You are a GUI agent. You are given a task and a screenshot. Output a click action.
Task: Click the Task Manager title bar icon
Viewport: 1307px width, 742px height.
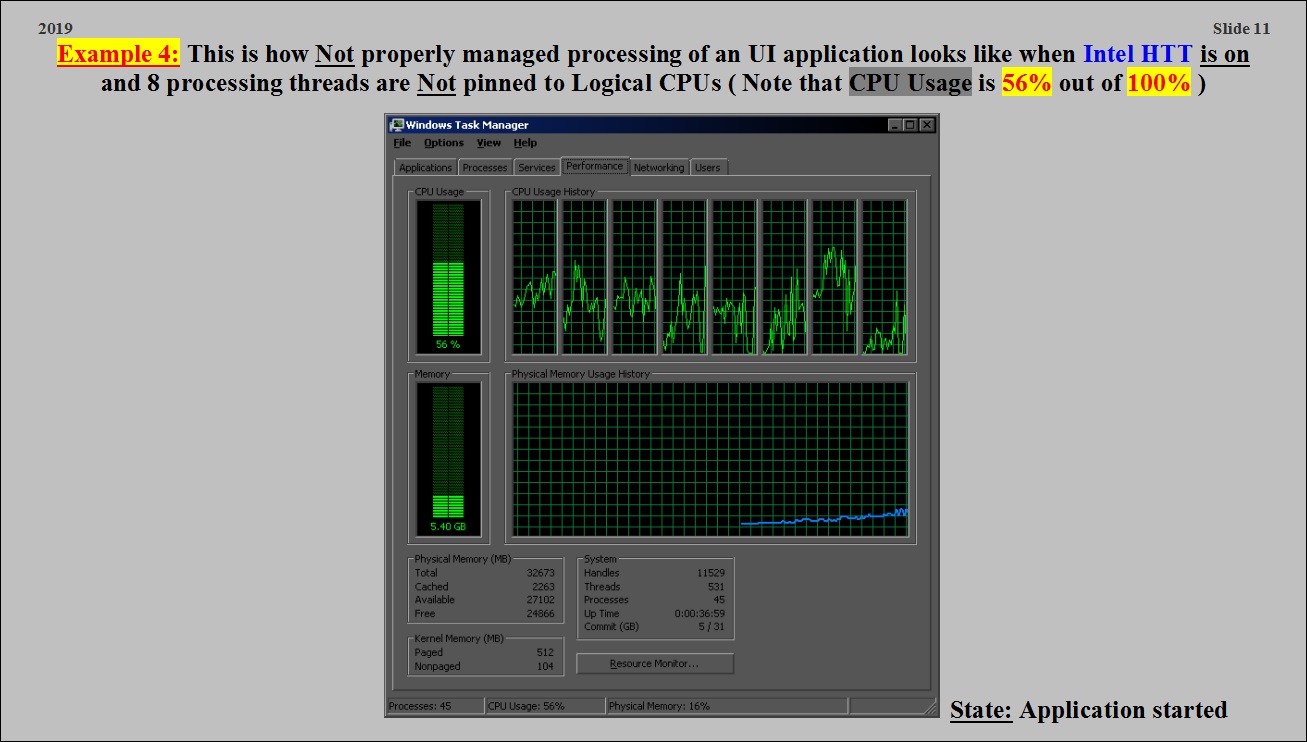(397, 125)
